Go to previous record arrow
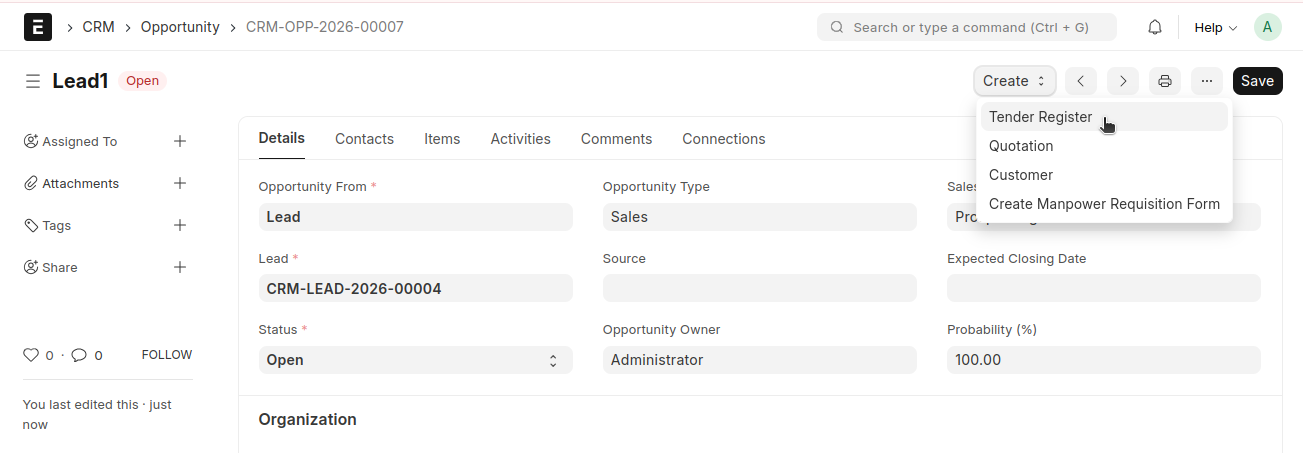The image size is (1303, 453). point(1081,81)
